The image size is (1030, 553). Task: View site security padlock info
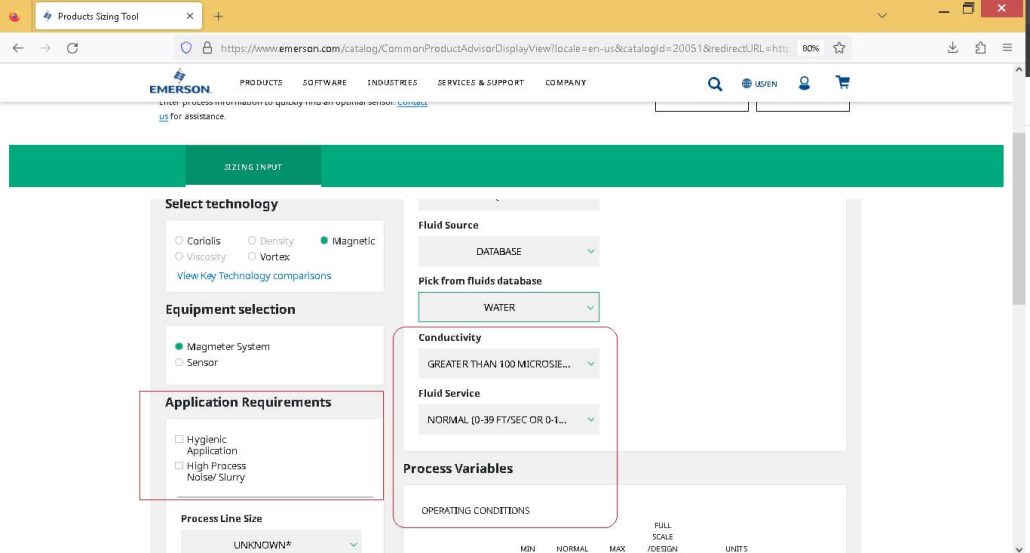(x=207, y=48)
